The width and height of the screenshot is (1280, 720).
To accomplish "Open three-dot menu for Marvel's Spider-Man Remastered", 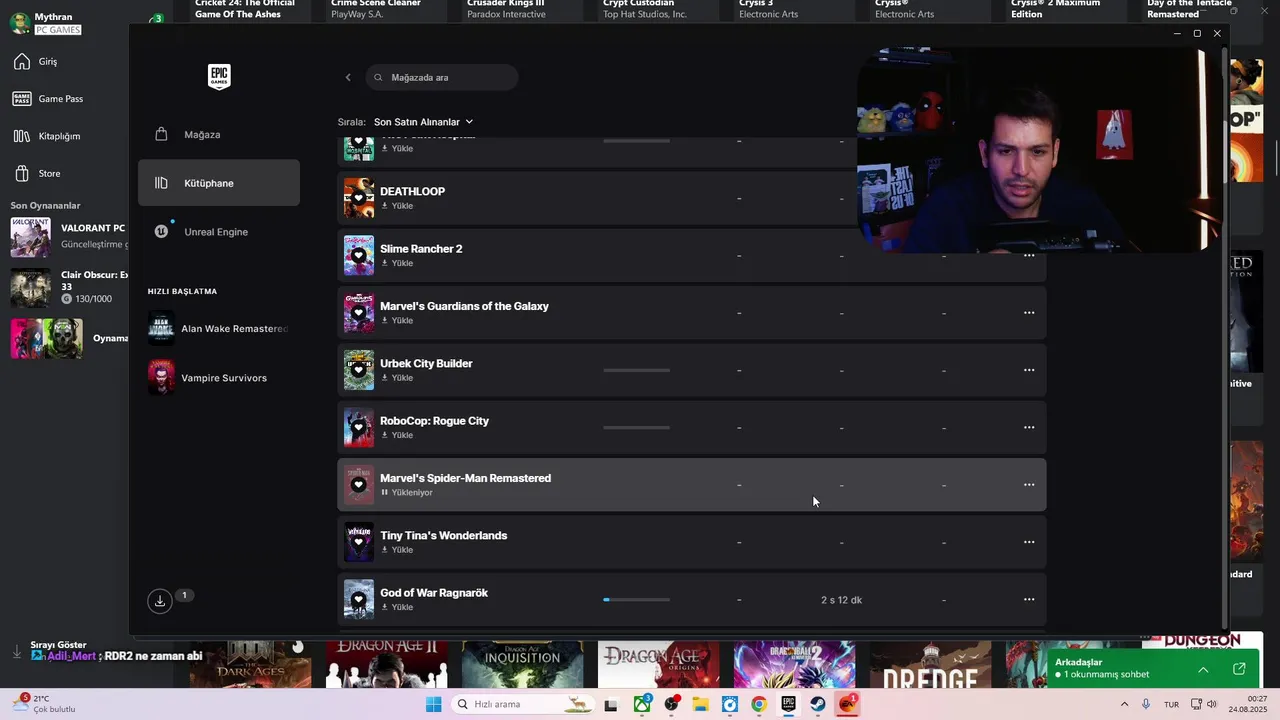I will pyautogui.click(x=1029, y=485).
